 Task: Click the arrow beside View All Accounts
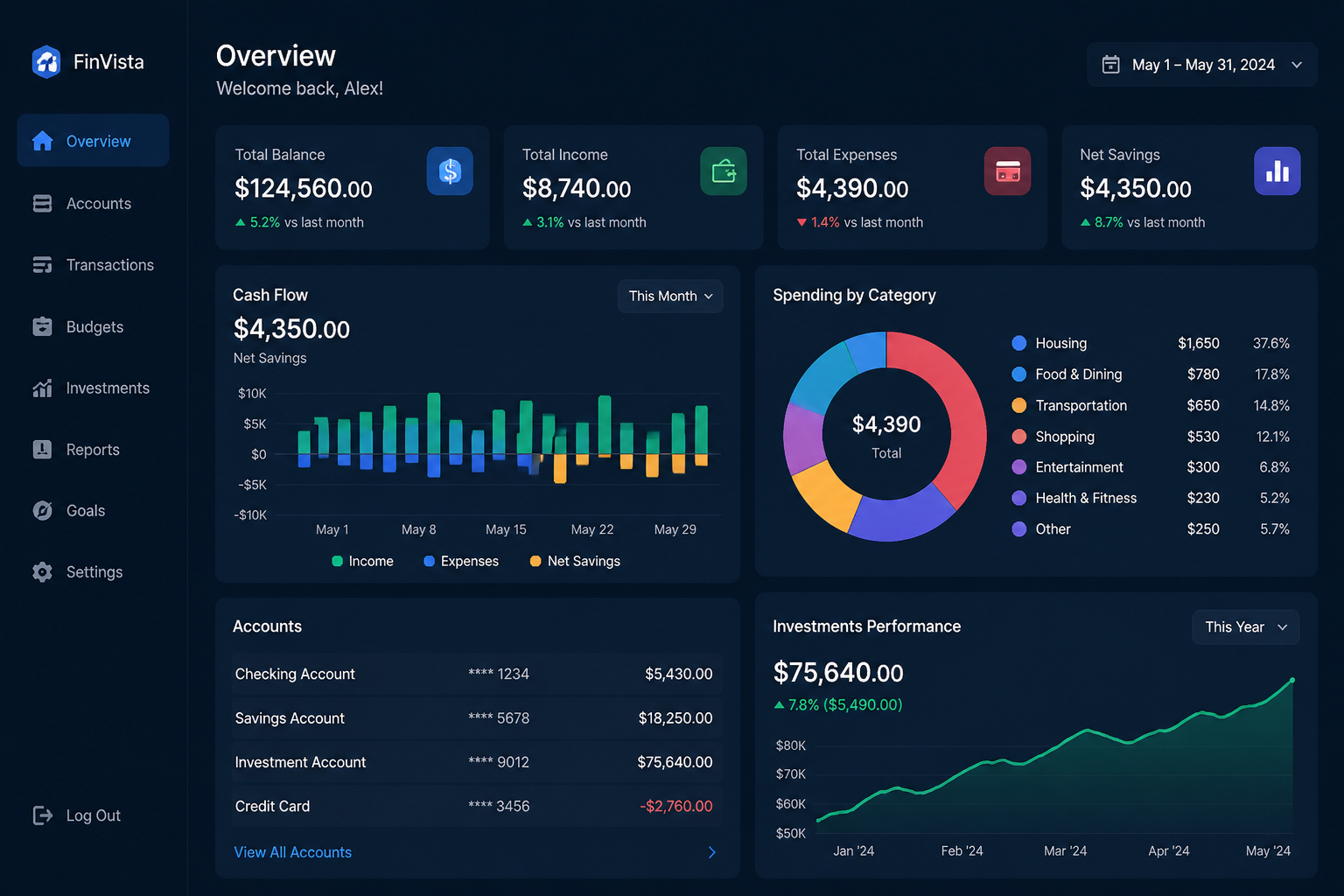[x=712, y=852]
